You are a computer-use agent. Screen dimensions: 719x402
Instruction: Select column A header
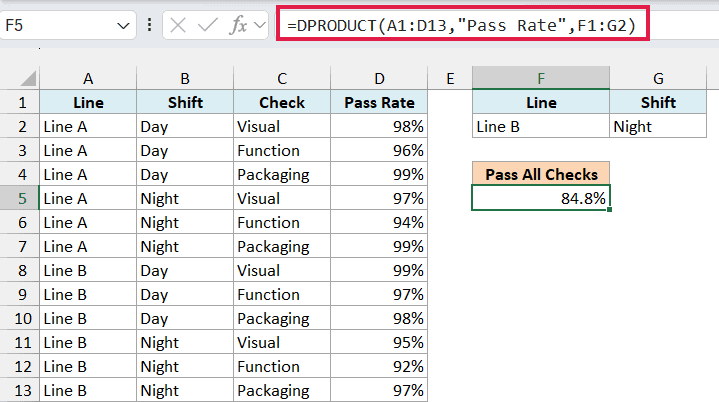[x=88, y=78]
